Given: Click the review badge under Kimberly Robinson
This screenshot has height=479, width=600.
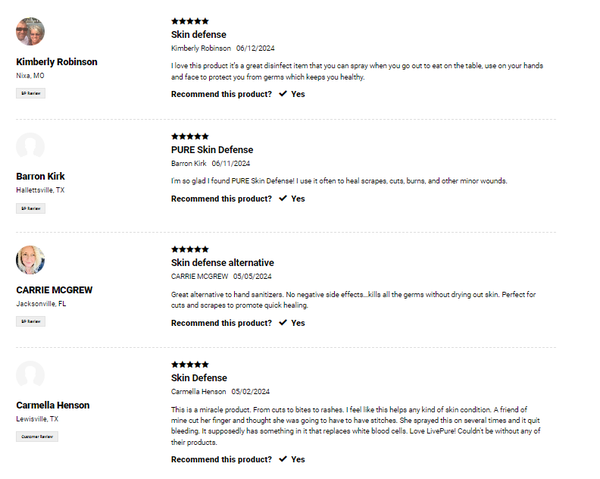Looking at the screenshot, I should (31, 93).
